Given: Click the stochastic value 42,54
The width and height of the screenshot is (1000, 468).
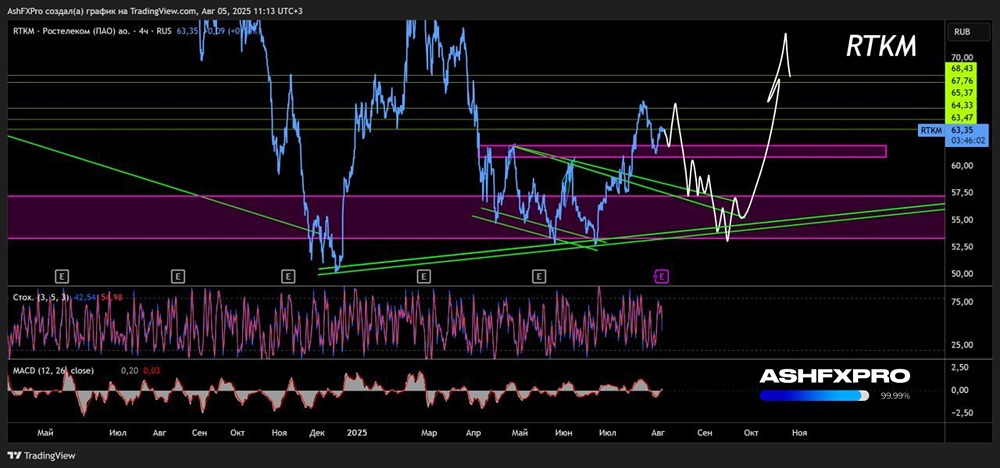Looking at the screenshot, I should [84, 297].
